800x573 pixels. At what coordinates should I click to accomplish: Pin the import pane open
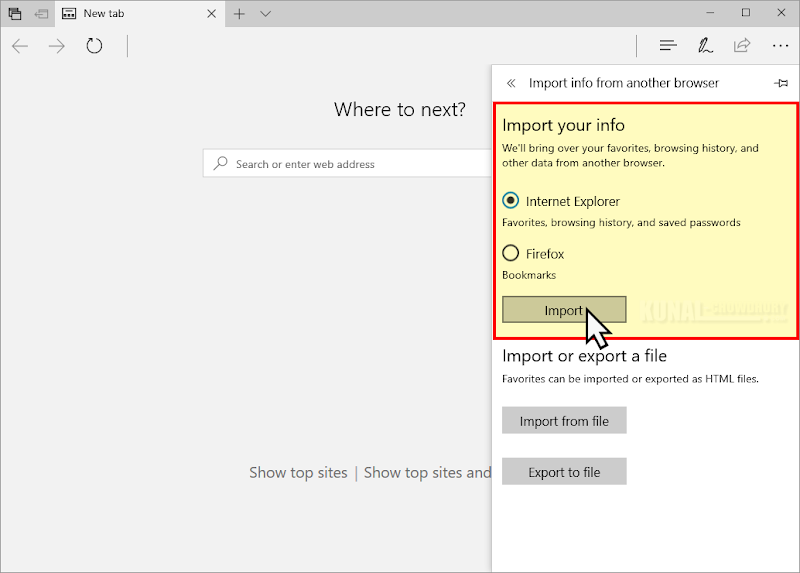pos(781,83)
